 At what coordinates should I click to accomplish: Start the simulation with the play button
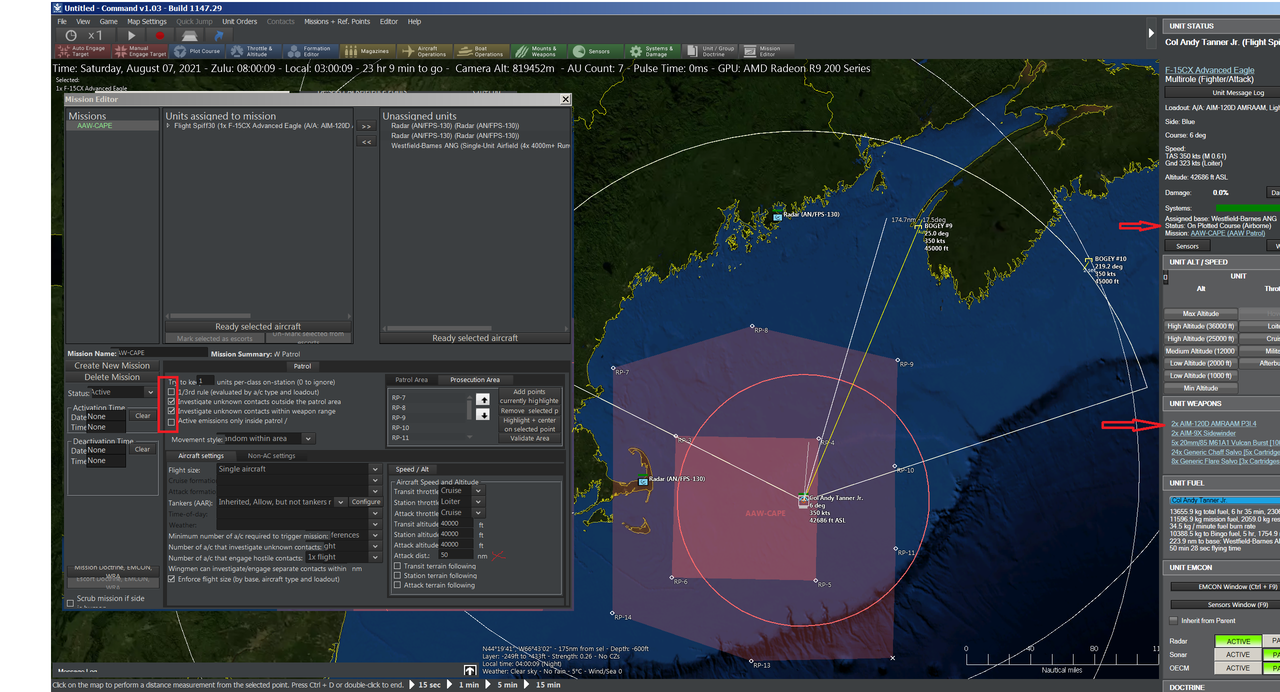(131, 35)
